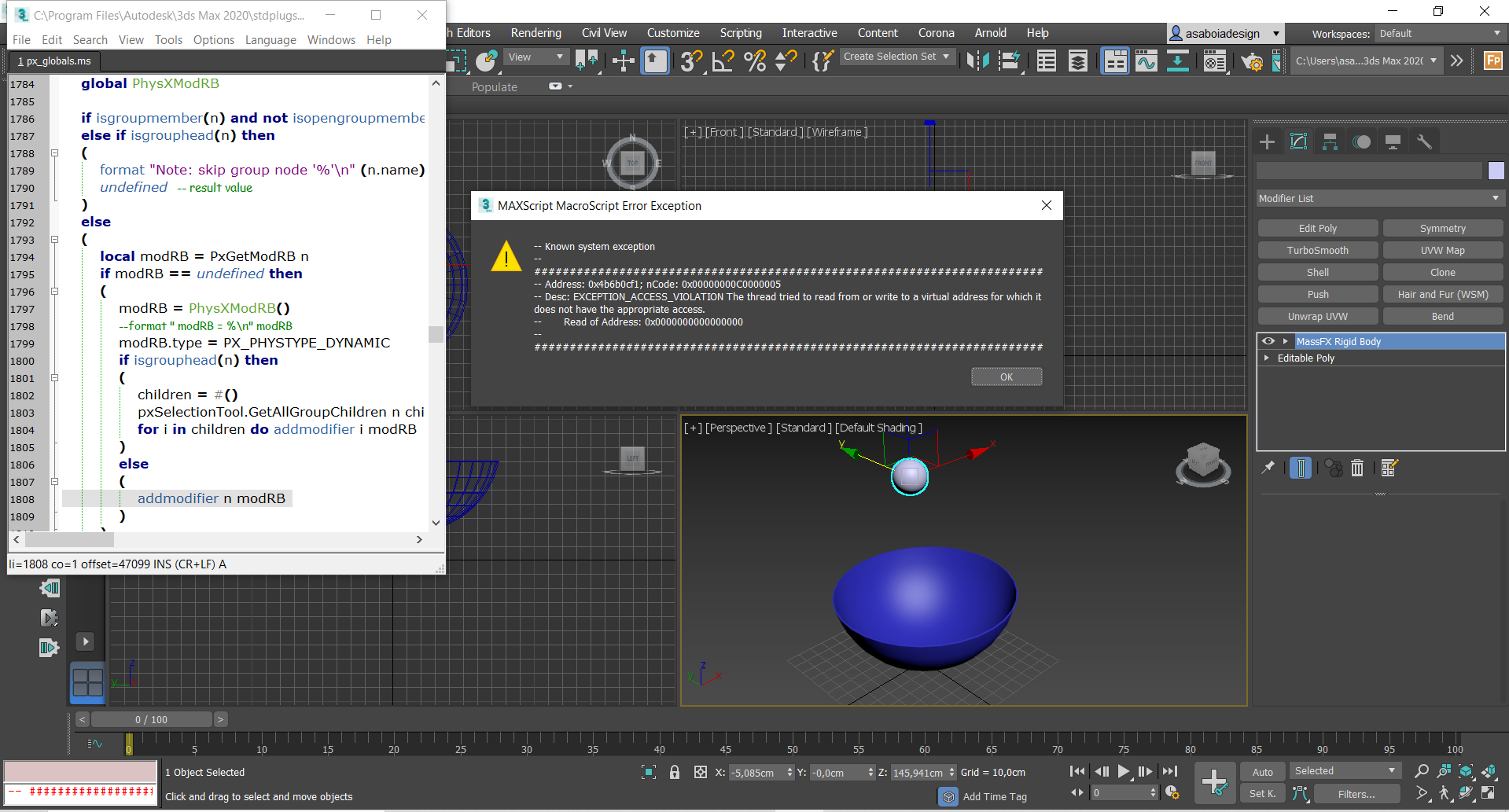This screenshot has height=812, width=1509.
Task: Toggle Spinner Snap icon
Action: [786, 61]
